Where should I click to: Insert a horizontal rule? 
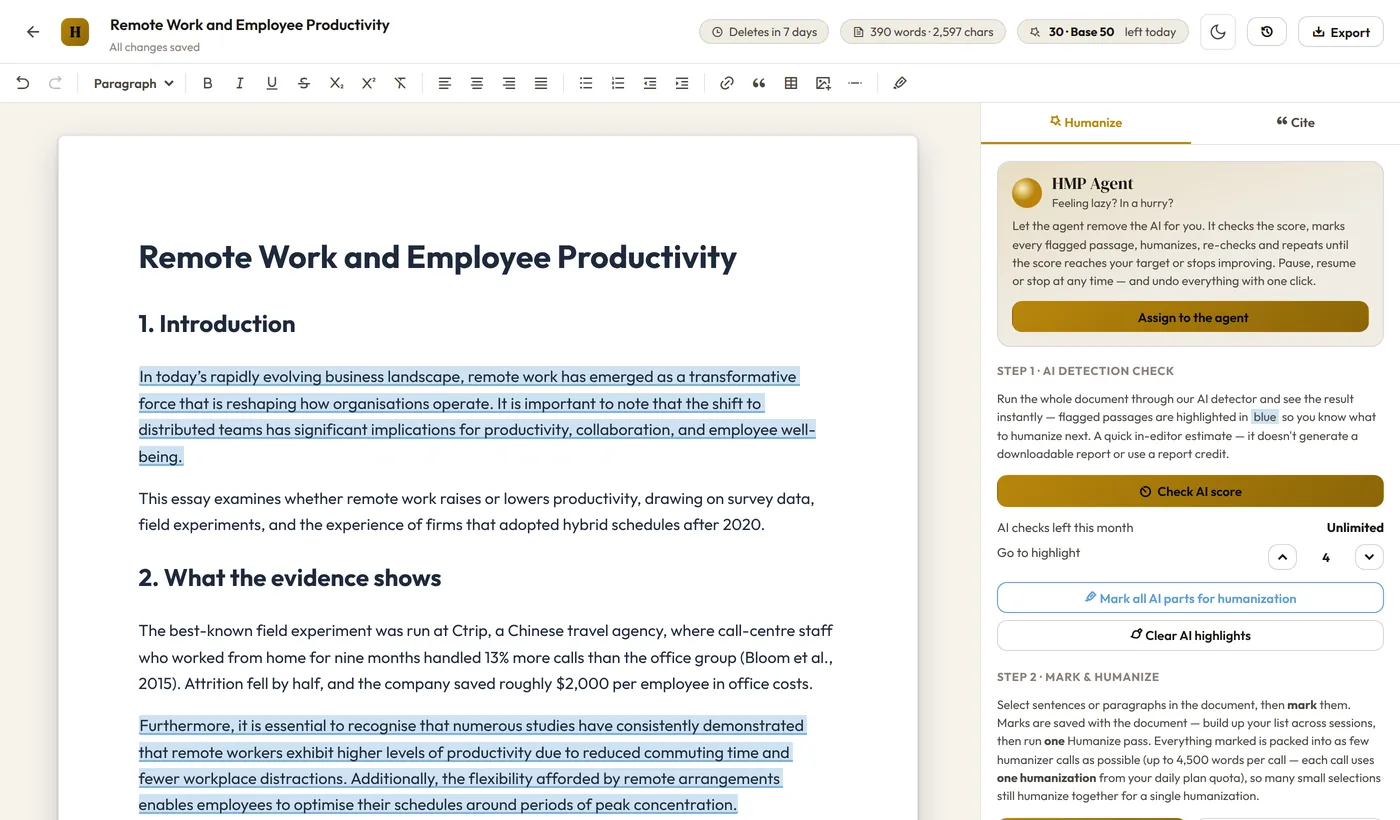tap(855, 84)
